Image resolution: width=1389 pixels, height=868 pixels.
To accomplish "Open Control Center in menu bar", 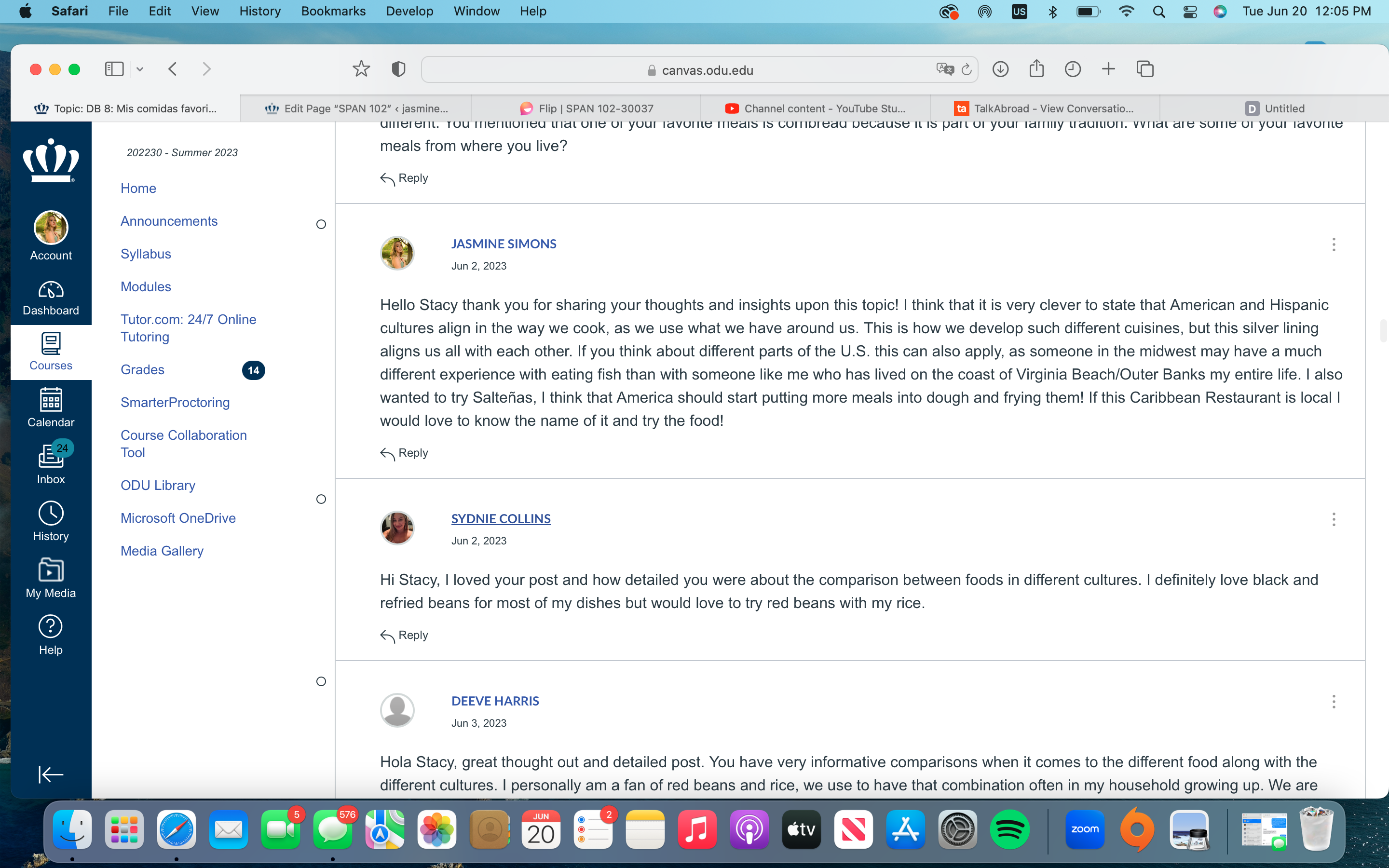I will click(1190, 12).
